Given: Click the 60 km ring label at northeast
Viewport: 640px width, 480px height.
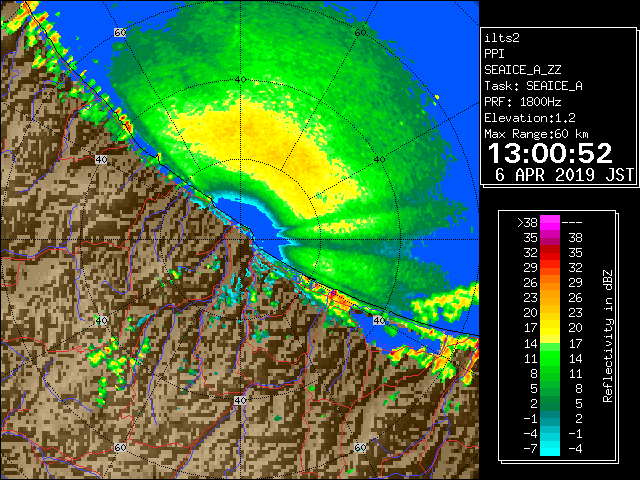Looking at the screenshot, I should [x=360, y=33].
